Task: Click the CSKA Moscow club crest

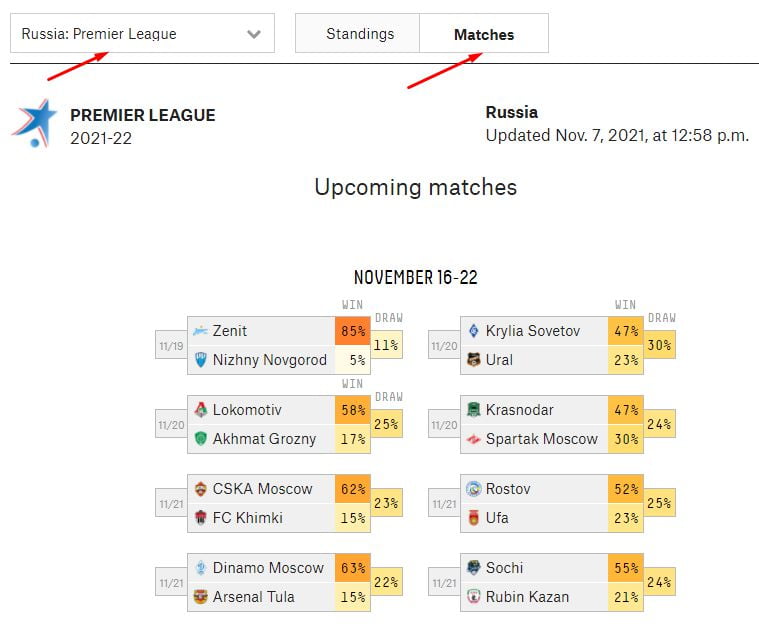Action: coord(200,489)
